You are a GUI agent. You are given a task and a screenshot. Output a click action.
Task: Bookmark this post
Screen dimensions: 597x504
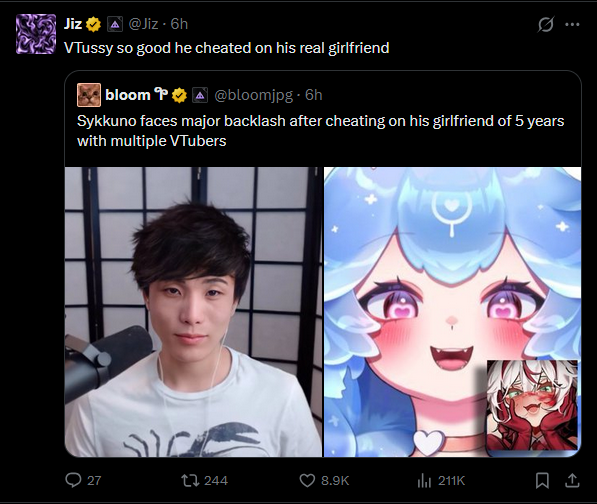tap(542, 480)
